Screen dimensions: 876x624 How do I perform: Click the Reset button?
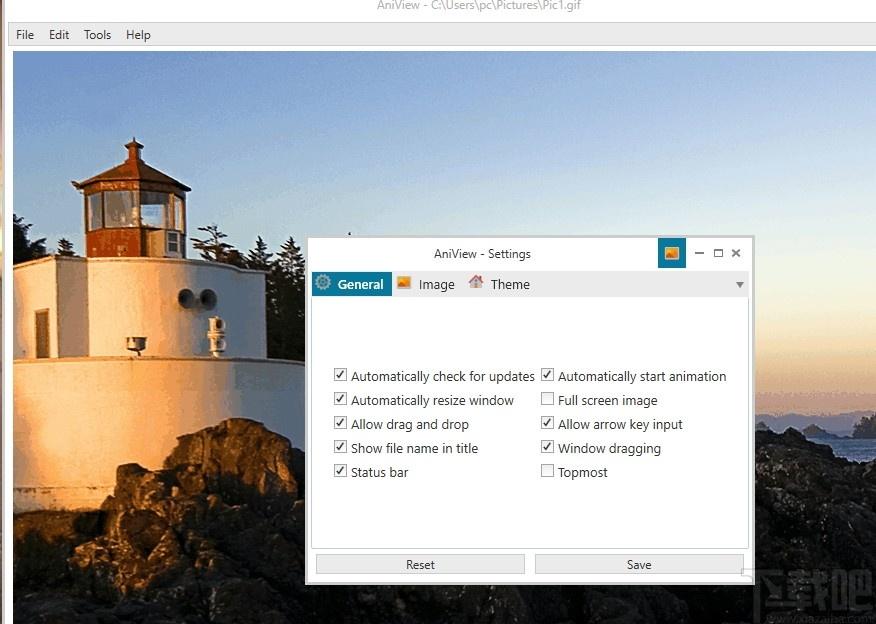(420, 564)
